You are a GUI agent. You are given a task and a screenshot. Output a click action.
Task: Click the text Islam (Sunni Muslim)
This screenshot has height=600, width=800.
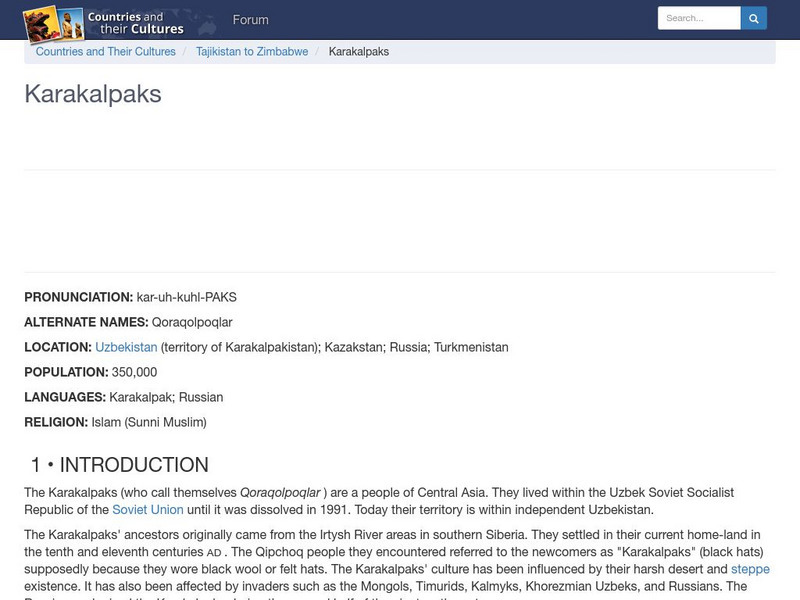tap(149, 422)
